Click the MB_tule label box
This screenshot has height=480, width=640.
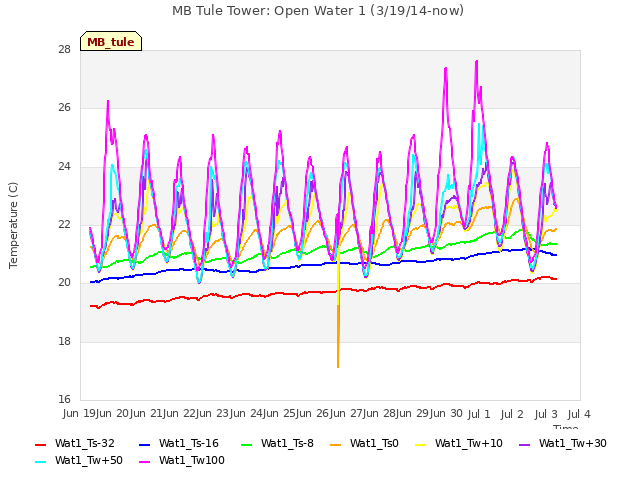[111, 41]
